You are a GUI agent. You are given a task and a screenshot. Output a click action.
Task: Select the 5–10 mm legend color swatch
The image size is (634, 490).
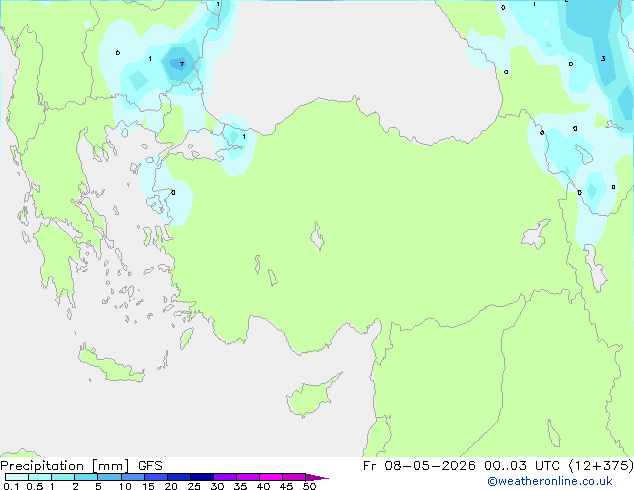pos(109,477)
